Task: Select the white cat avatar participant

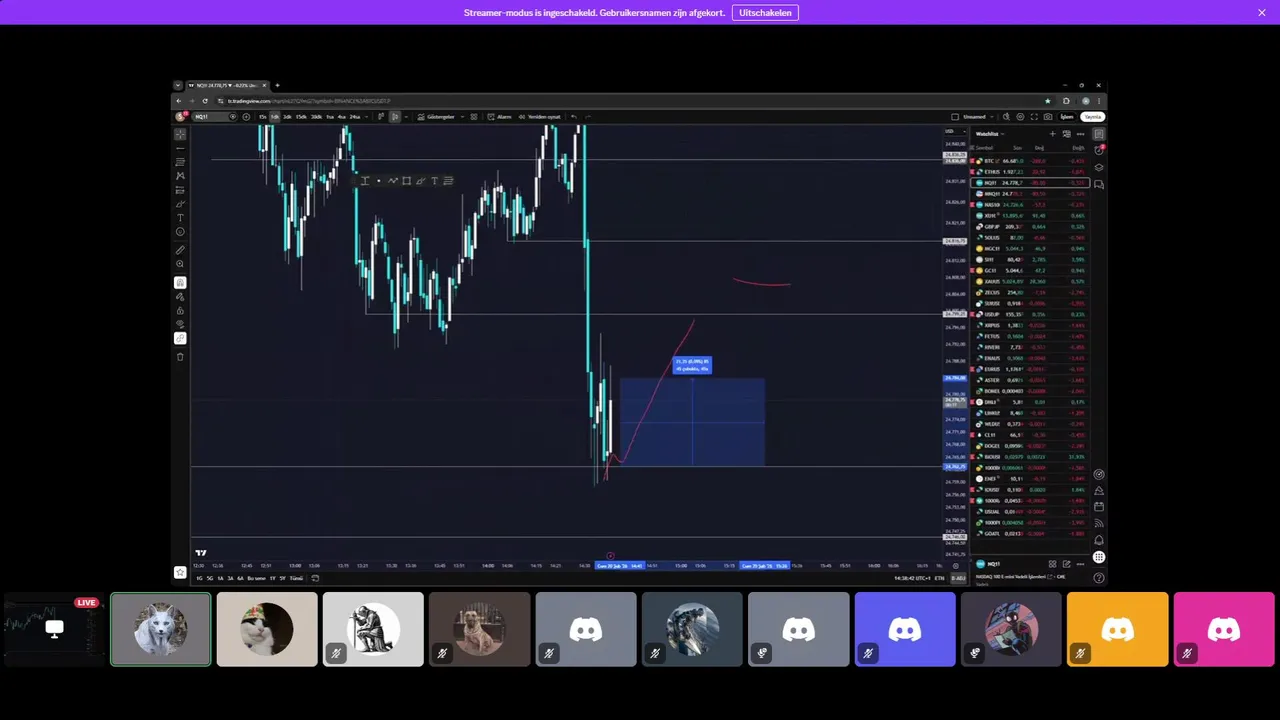Action: pos(161,629)
